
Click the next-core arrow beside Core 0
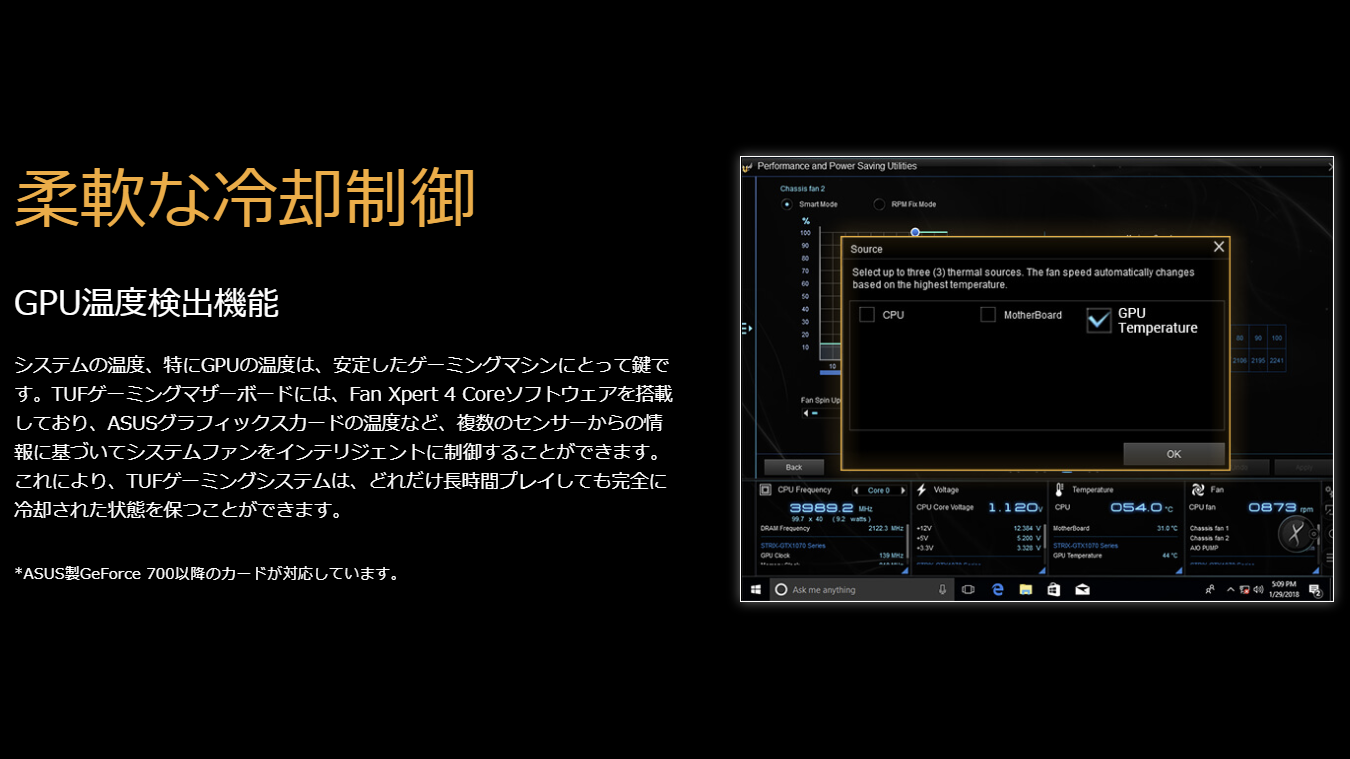coord(902,489)
